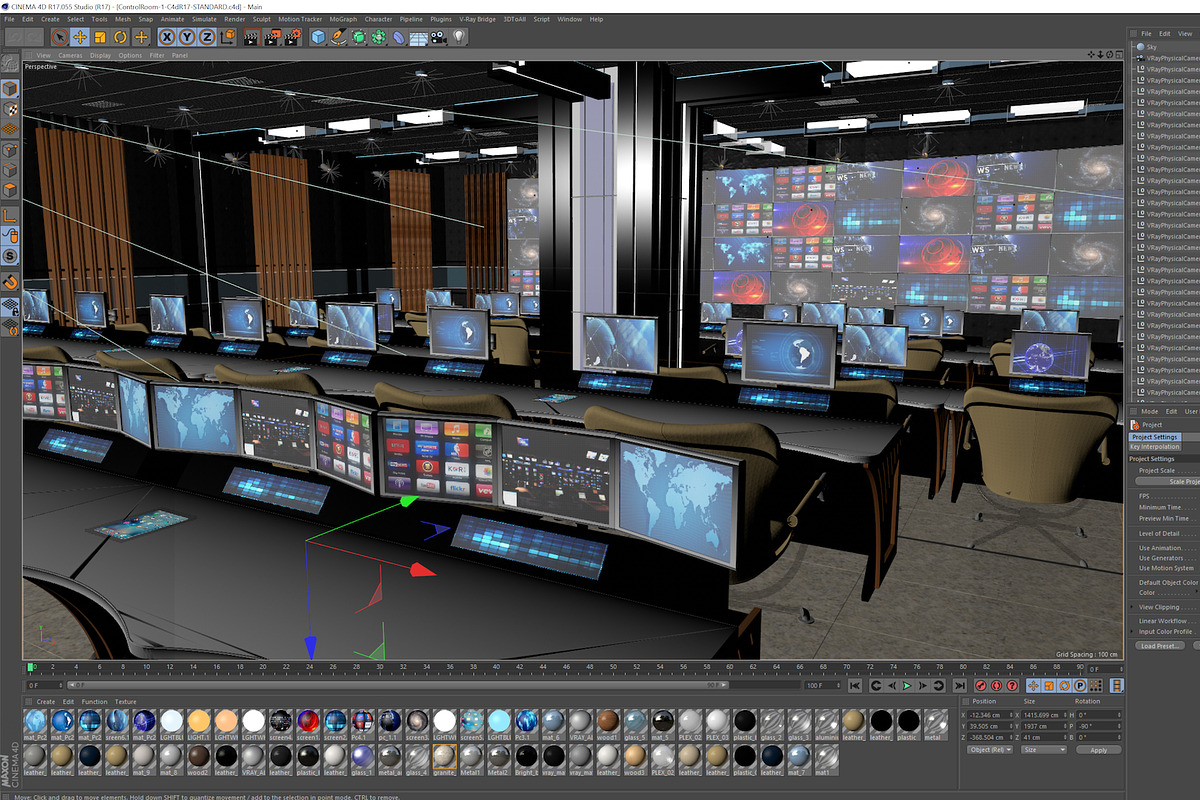Click the X position field -12.346 cm
Viewport: 1200px width, 800px height.
click(990, 715)
